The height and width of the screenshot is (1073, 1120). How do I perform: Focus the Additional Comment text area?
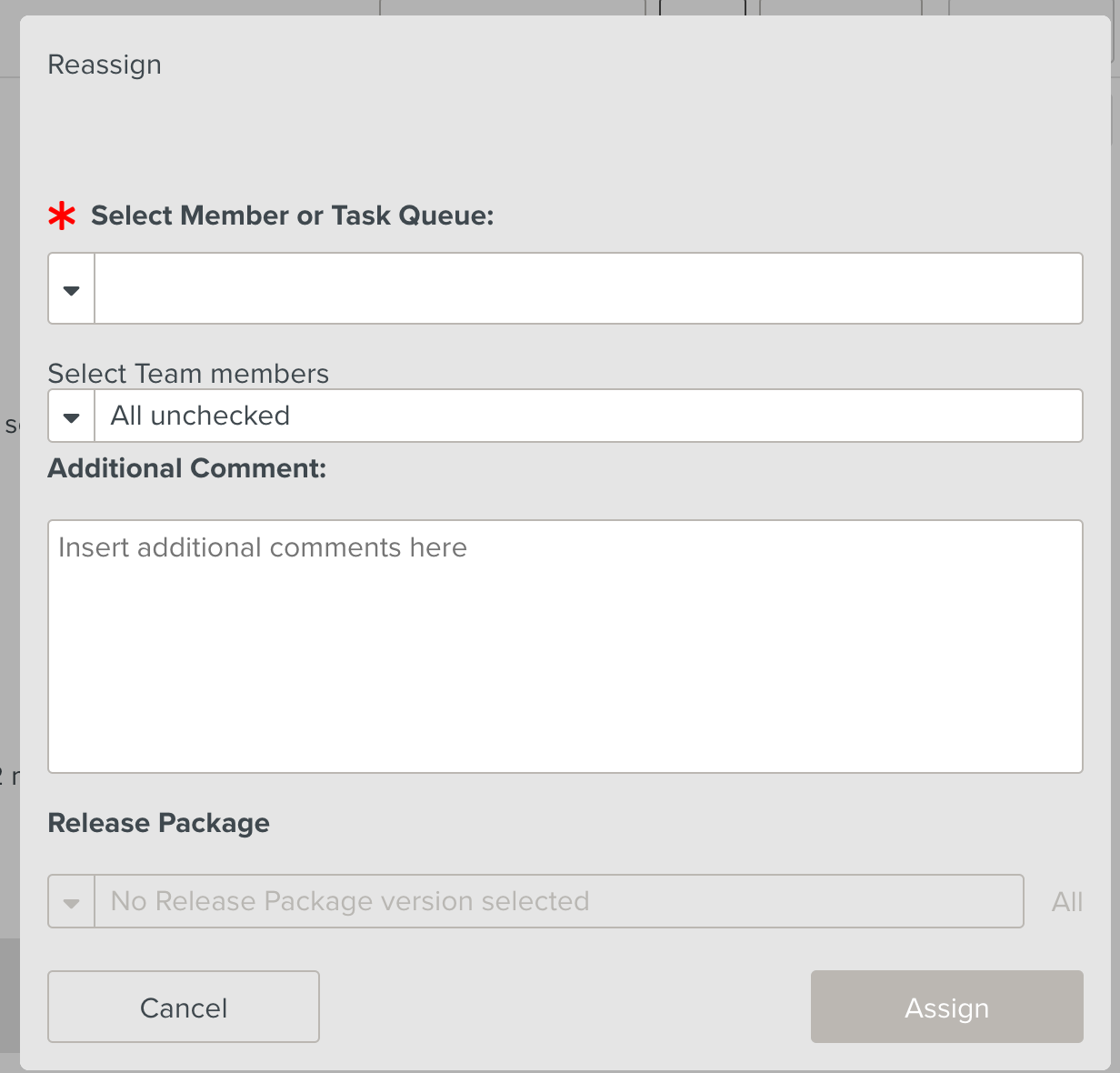click(564, 664)
